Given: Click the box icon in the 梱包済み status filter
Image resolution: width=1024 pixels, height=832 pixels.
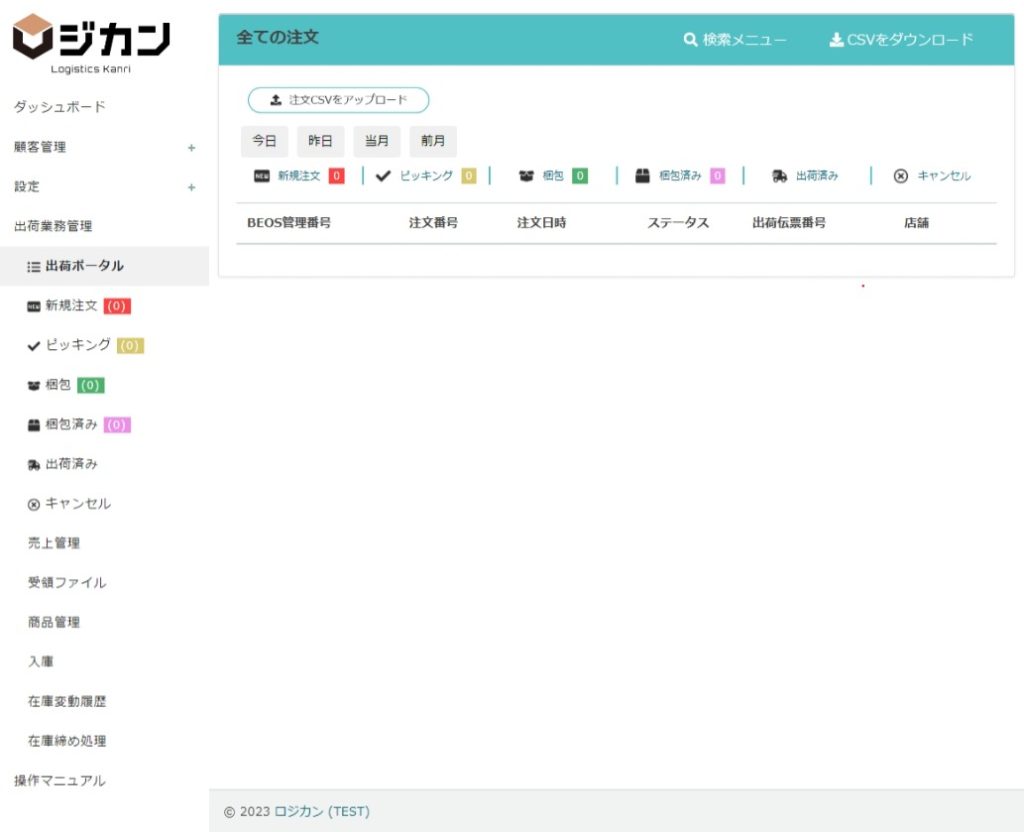Looking at the screenshot, I should pyautogui.click(x=643, y=176).
